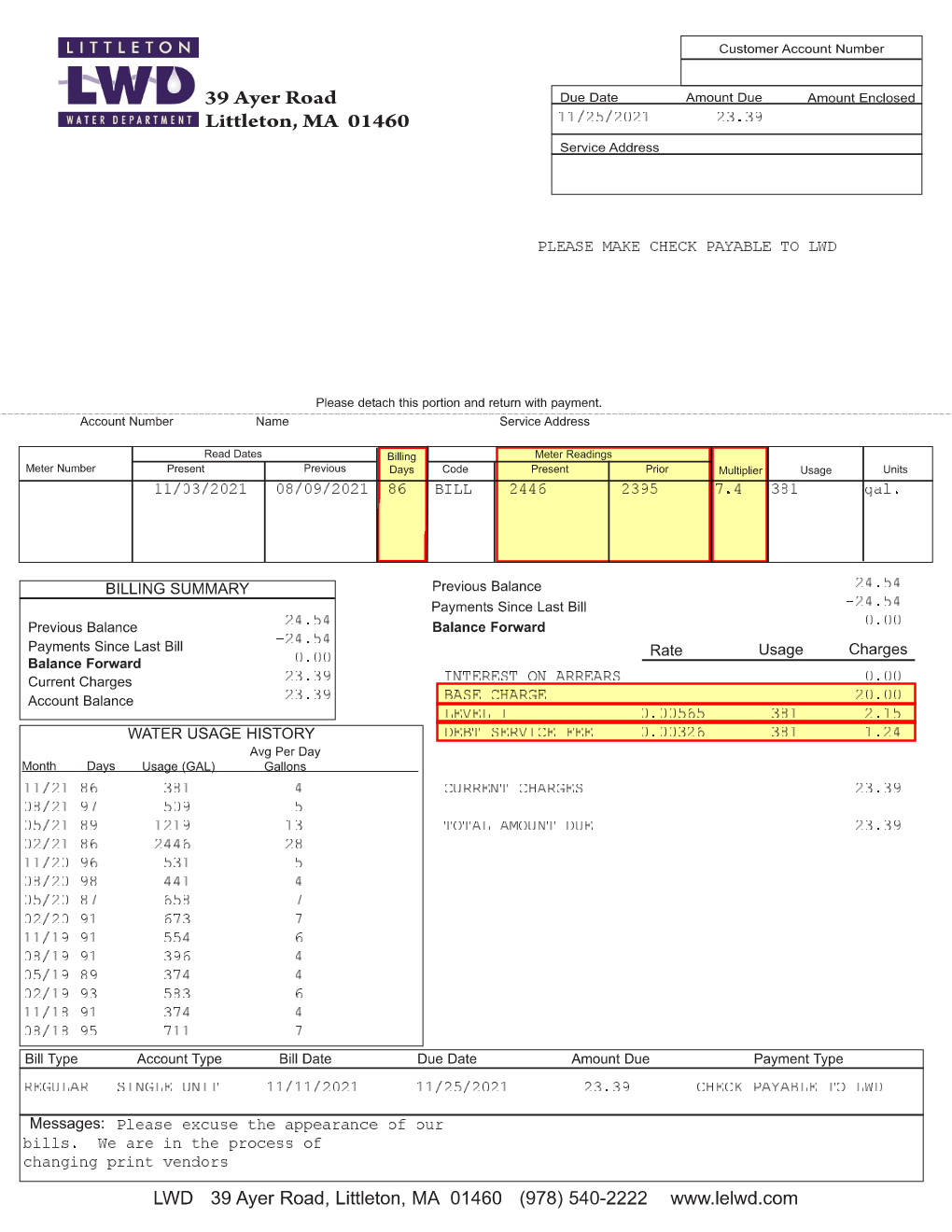Click the 'Amount Enclosed' label

(861, 98)
